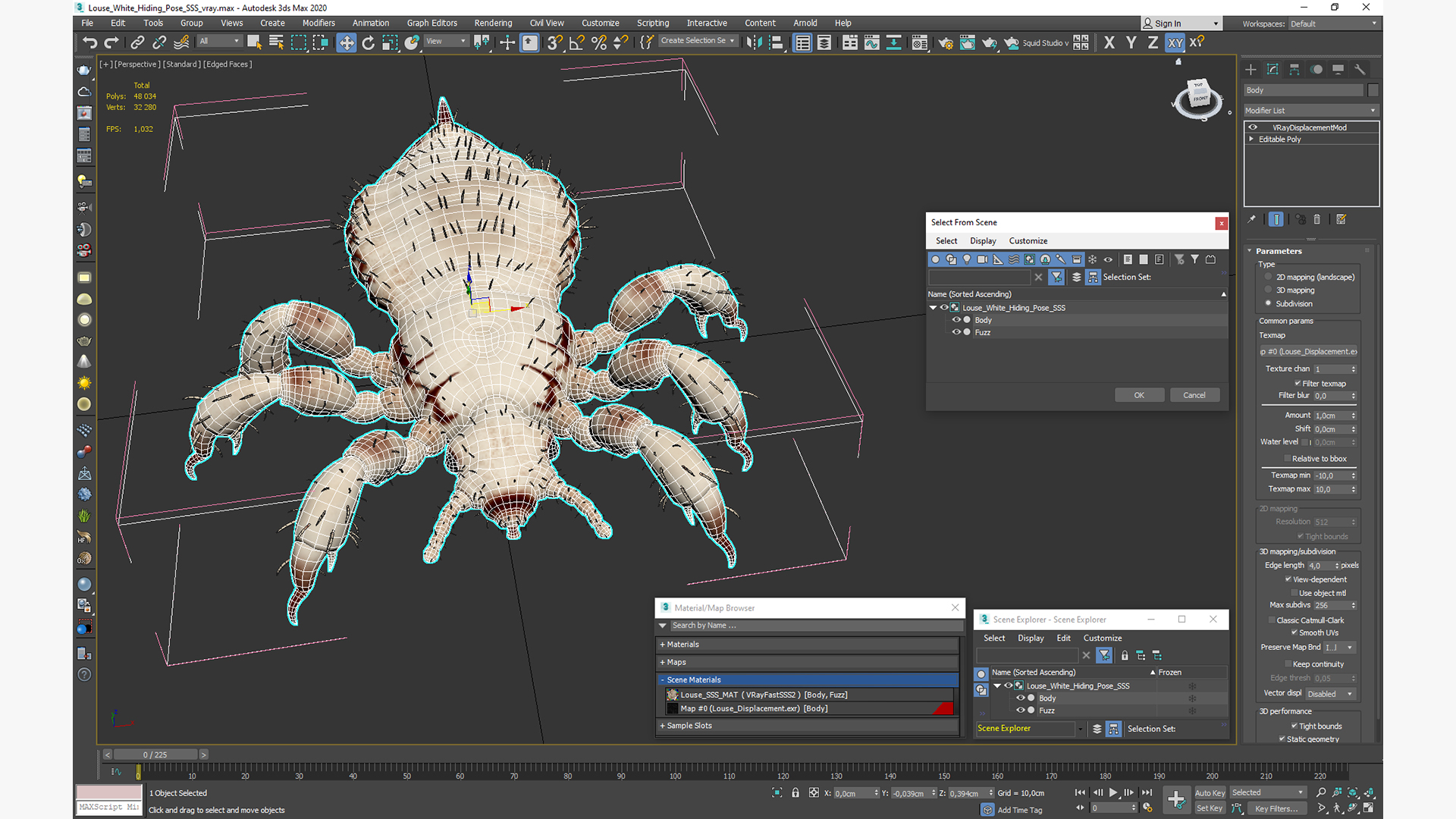Click the Zoom magnifier viewport control
The width and height of the screenshot is (1456, 819).
coord(1321,792)
